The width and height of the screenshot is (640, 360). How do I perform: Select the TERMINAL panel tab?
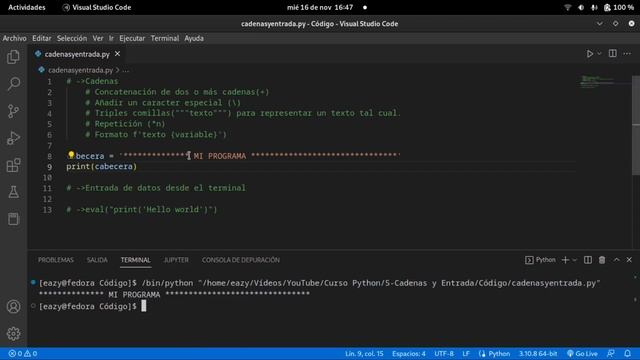[136, 260]
